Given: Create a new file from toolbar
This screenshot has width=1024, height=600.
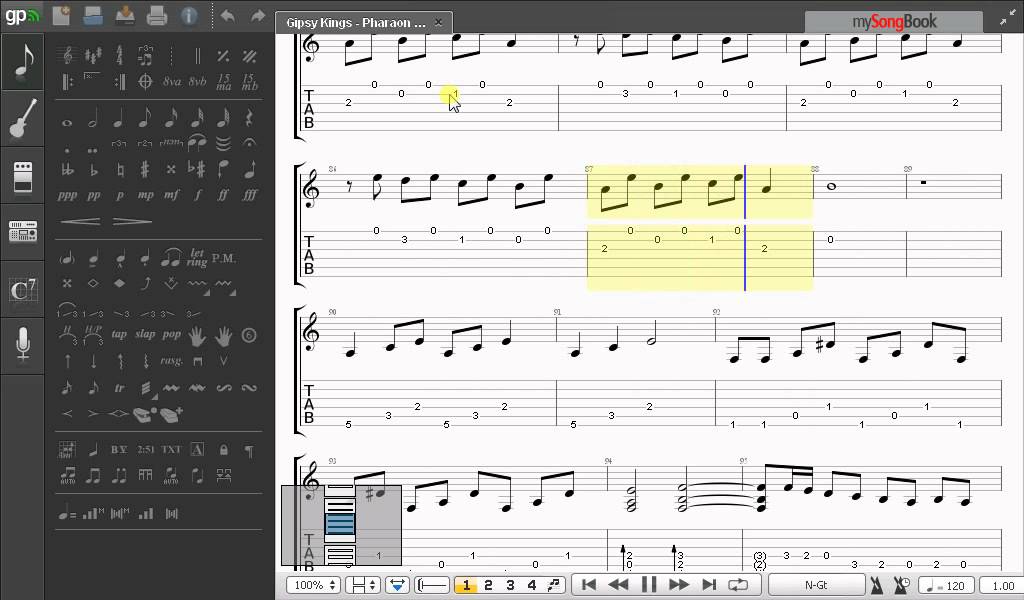Looking at the screenshot, I should pyautogui.click(x=62, y=16).
